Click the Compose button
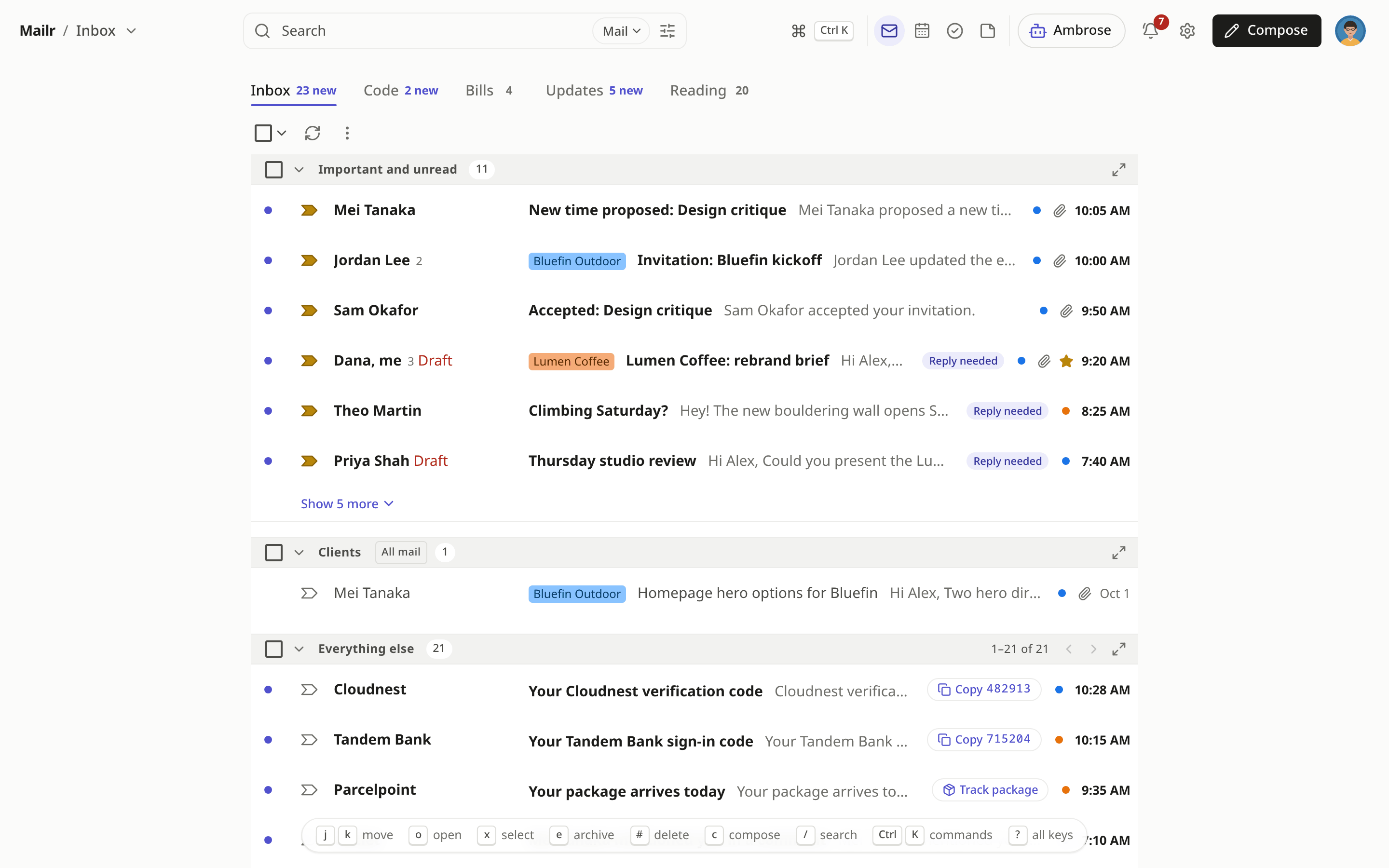This screenshot has width=1389, height=868. click(x=1266, y=31)
